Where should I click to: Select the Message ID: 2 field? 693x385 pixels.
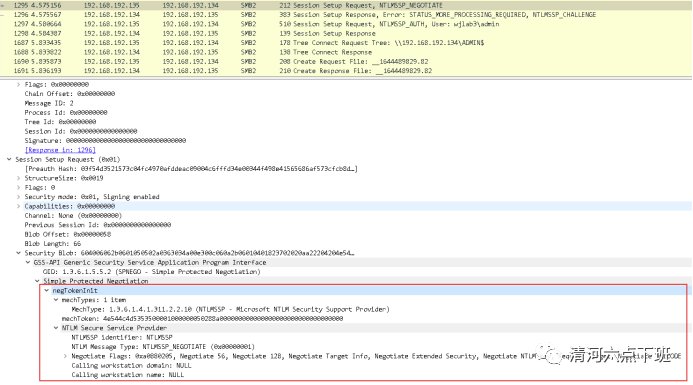(x=49, y=103)
